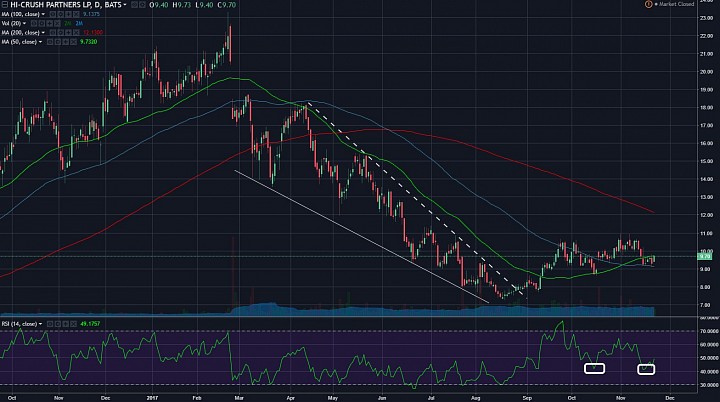Image resolution: width=720 pixels, height=402 pixels.
Task: Click the low price L9.40 readout
Action: (204, 5)
